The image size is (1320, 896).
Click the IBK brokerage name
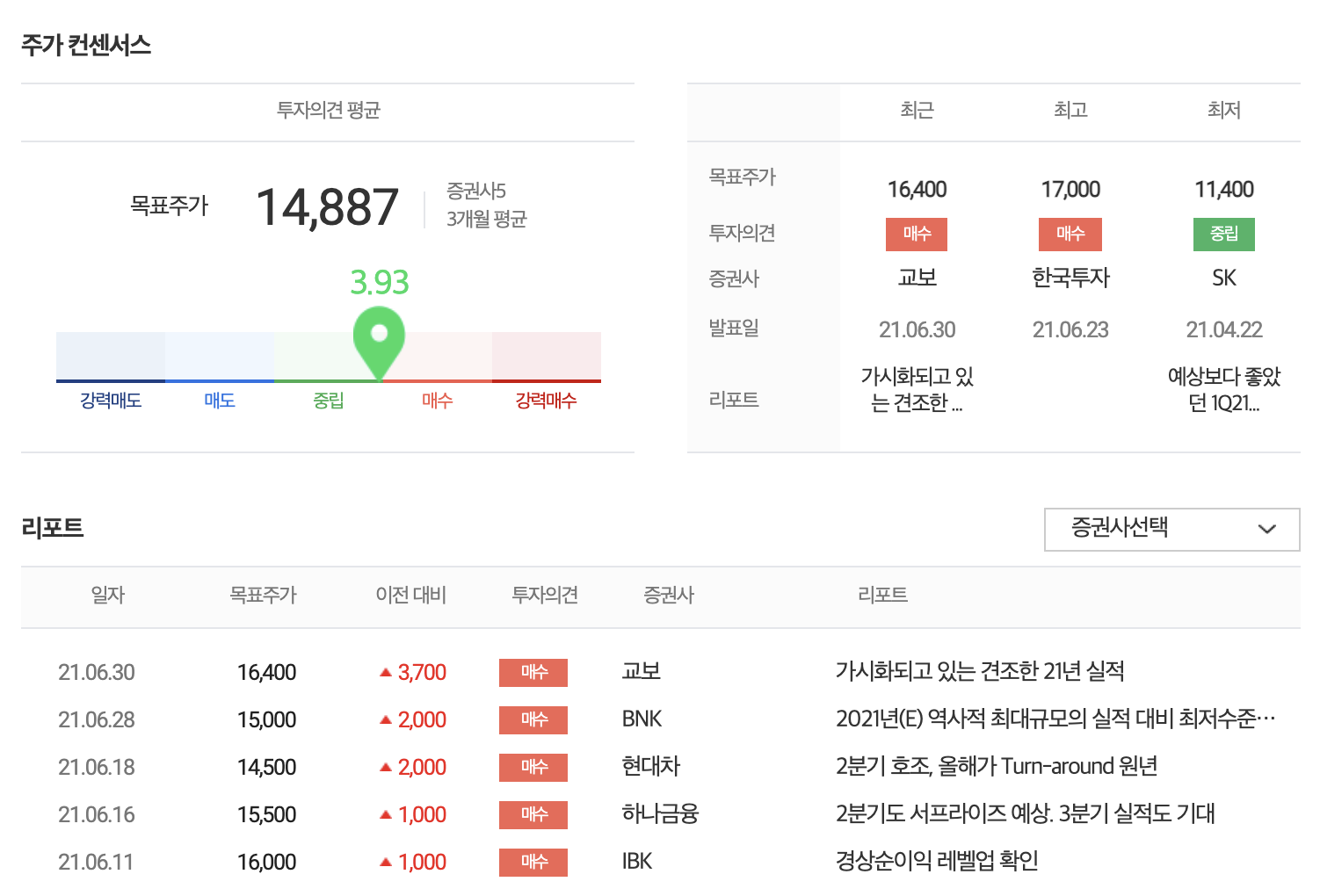[x=637, y=862]
